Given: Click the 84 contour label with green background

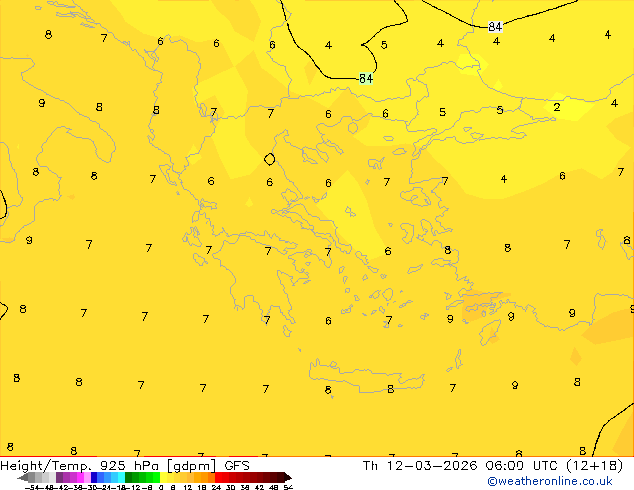Looking at the screenshot, I should click(x=366, y=78).
